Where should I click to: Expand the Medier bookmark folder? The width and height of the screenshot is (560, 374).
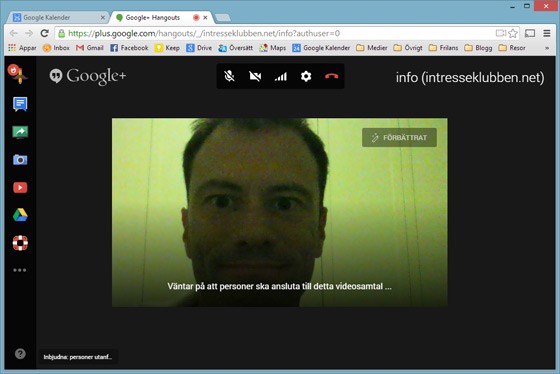372,48
